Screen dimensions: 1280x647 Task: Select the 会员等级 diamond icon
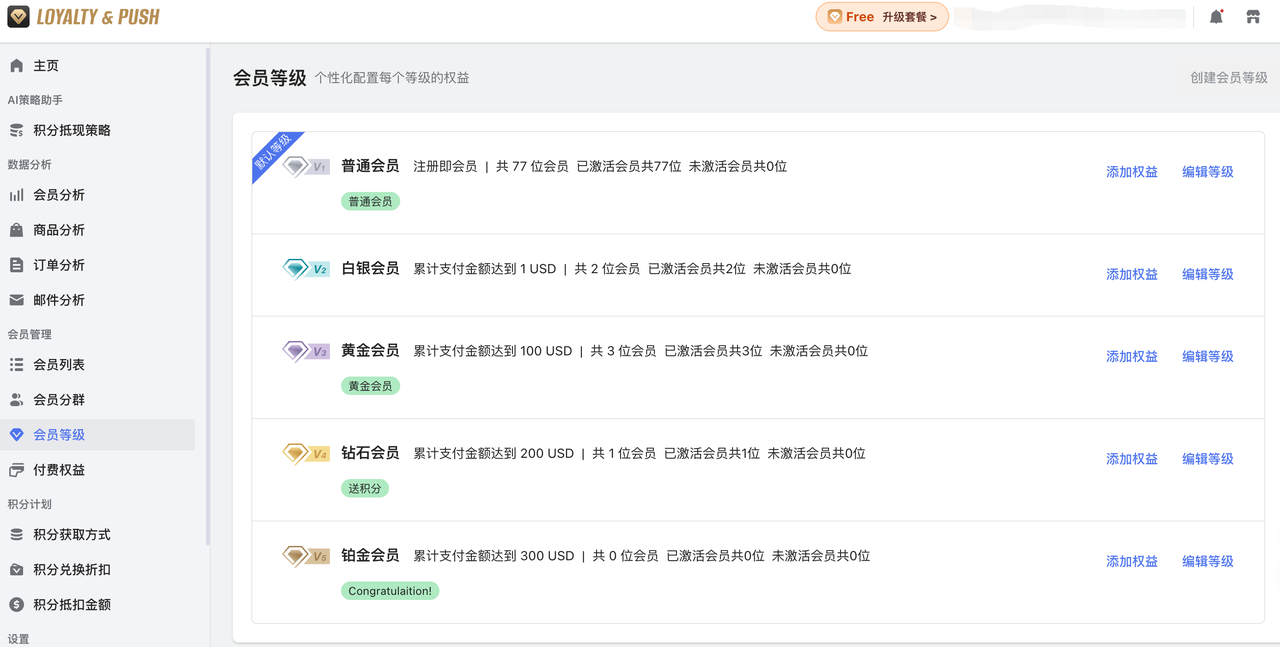point(18,434)
